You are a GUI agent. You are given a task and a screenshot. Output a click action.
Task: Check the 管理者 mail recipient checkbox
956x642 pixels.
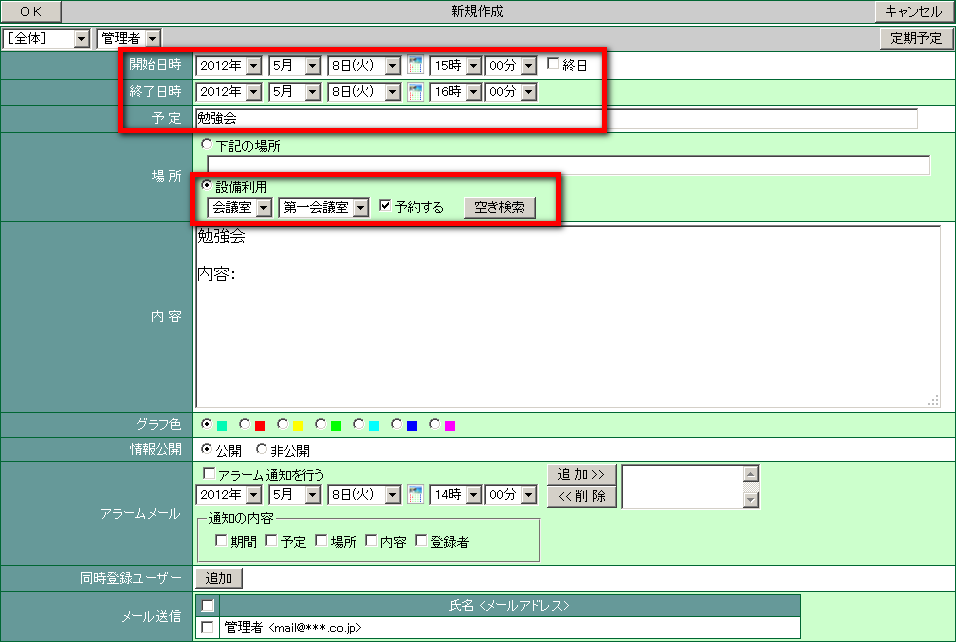pos(207,627)
